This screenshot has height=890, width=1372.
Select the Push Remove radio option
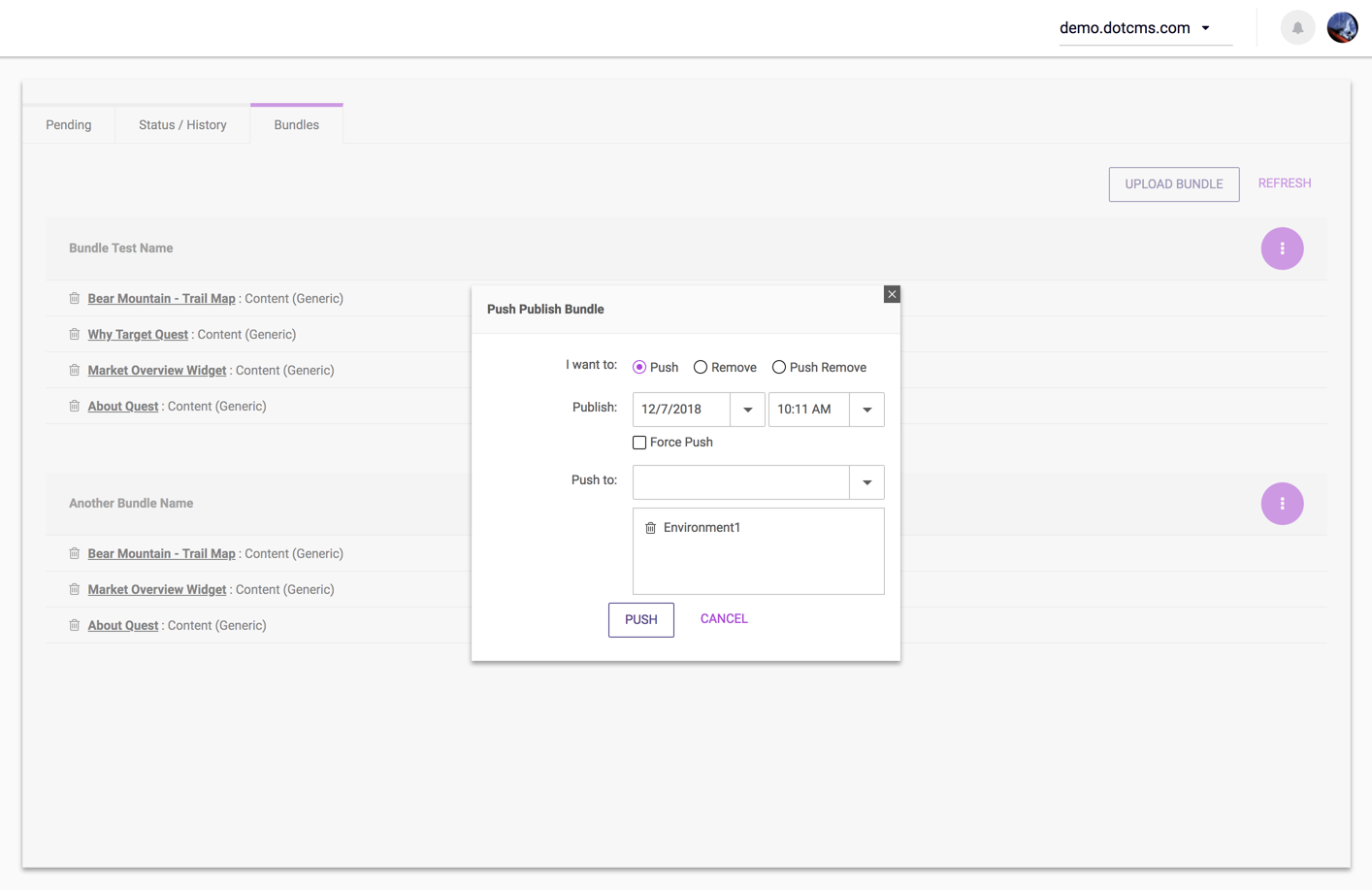(779, 368)
